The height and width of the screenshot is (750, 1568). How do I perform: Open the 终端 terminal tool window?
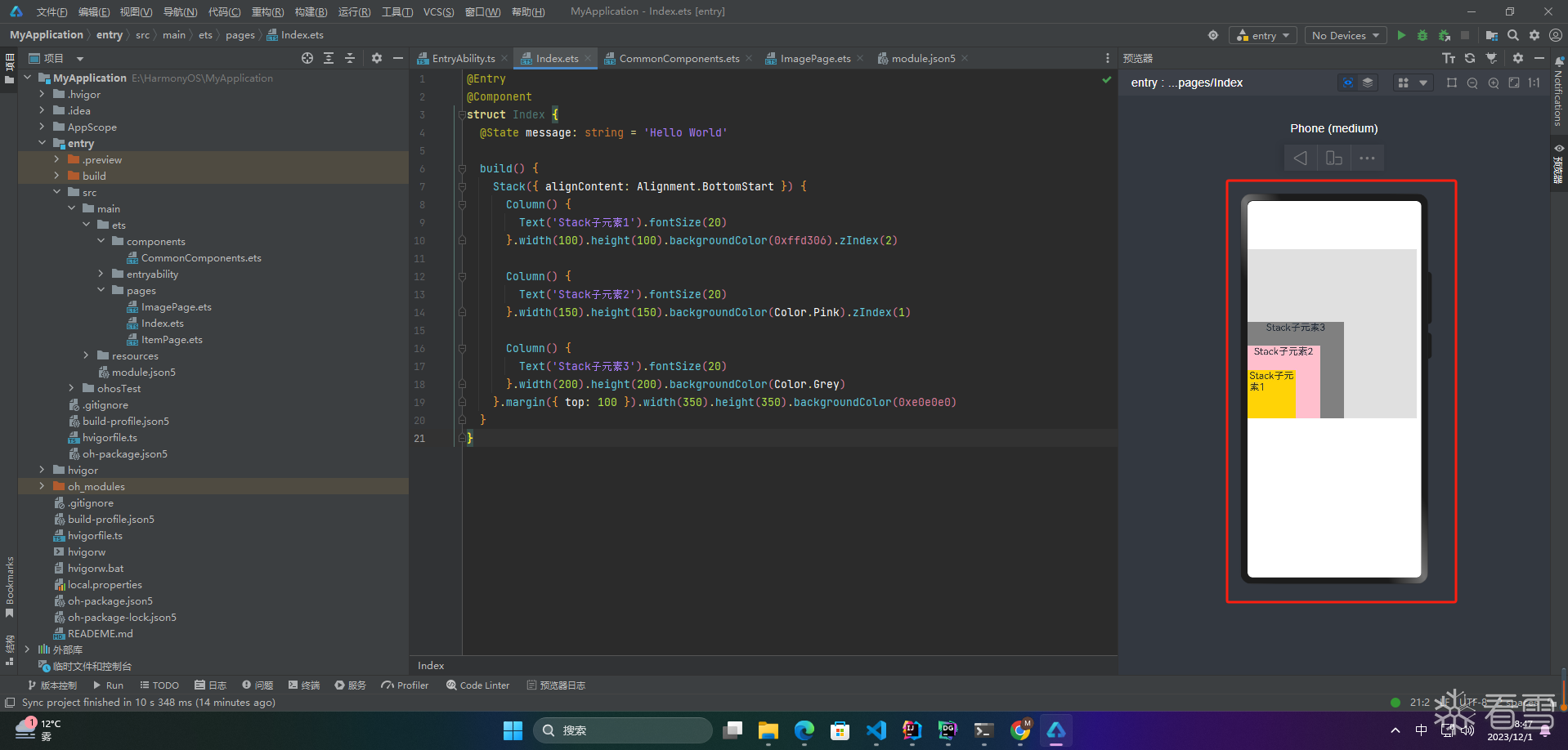(x=304, y=685)
